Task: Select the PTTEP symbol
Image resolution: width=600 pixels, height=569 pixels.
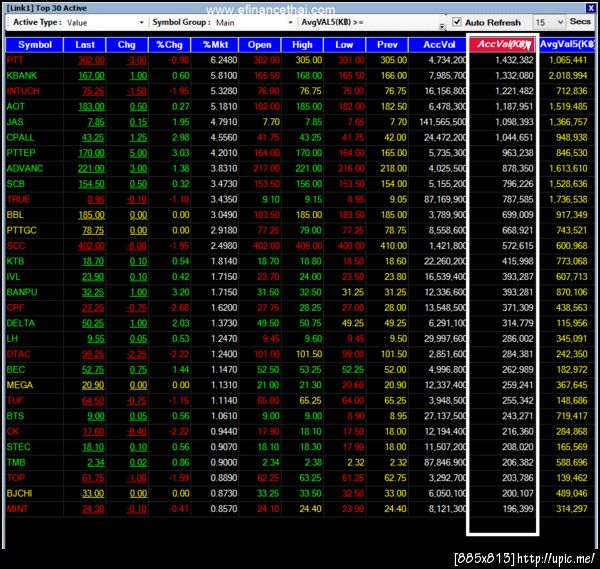Action: 21,153
